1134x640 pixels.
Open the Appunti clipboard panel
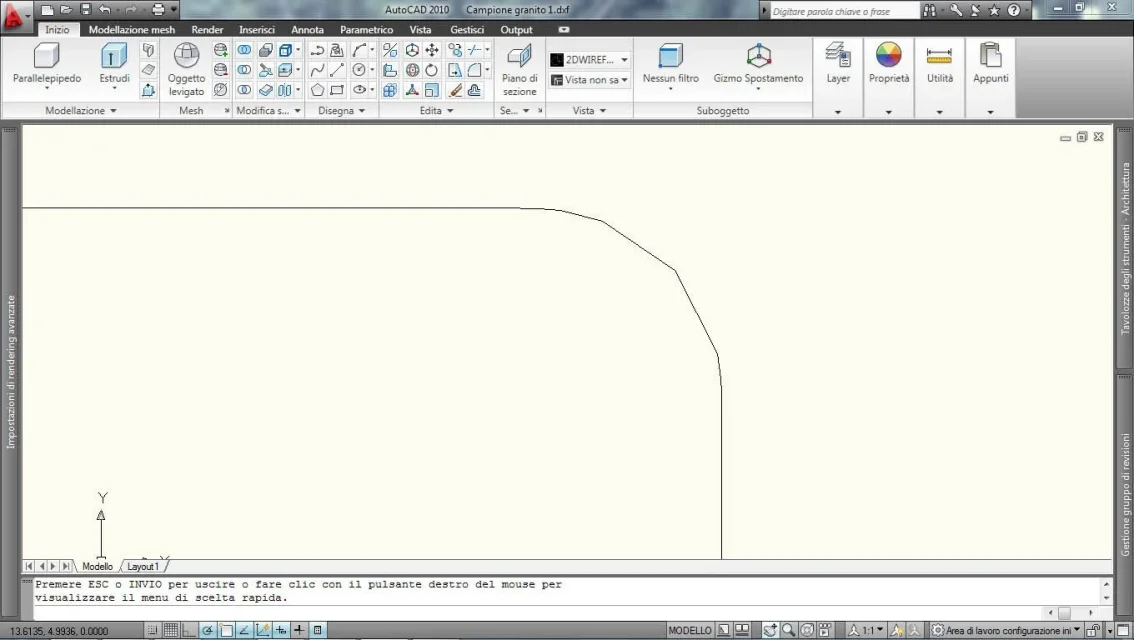990,64
